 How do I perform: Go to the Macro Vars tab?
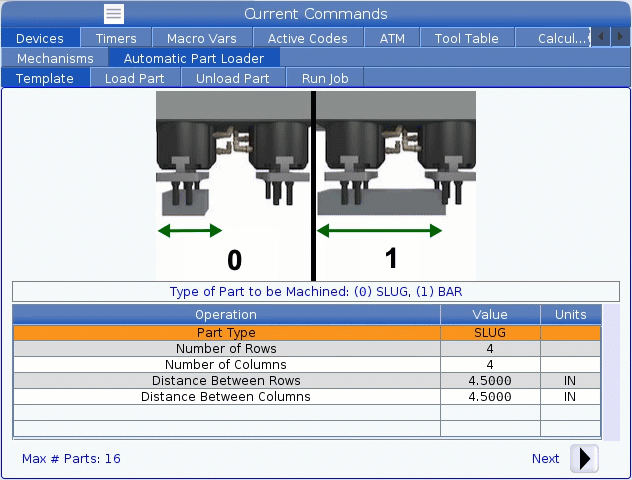tap(202, 38)
